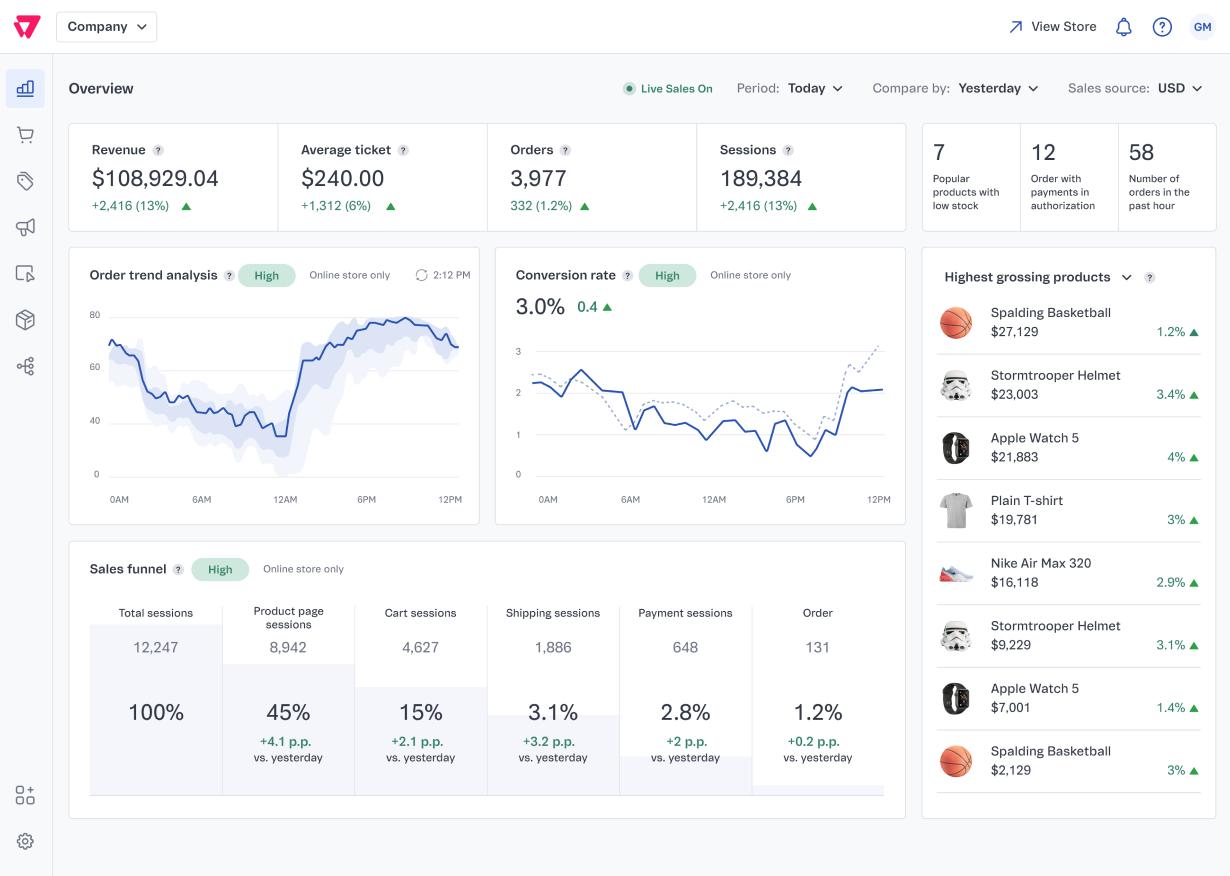This screenshot has width=1230, height=876.
Task: Toggle the Live Sales On indicator
Action: (x=667, y=89)
